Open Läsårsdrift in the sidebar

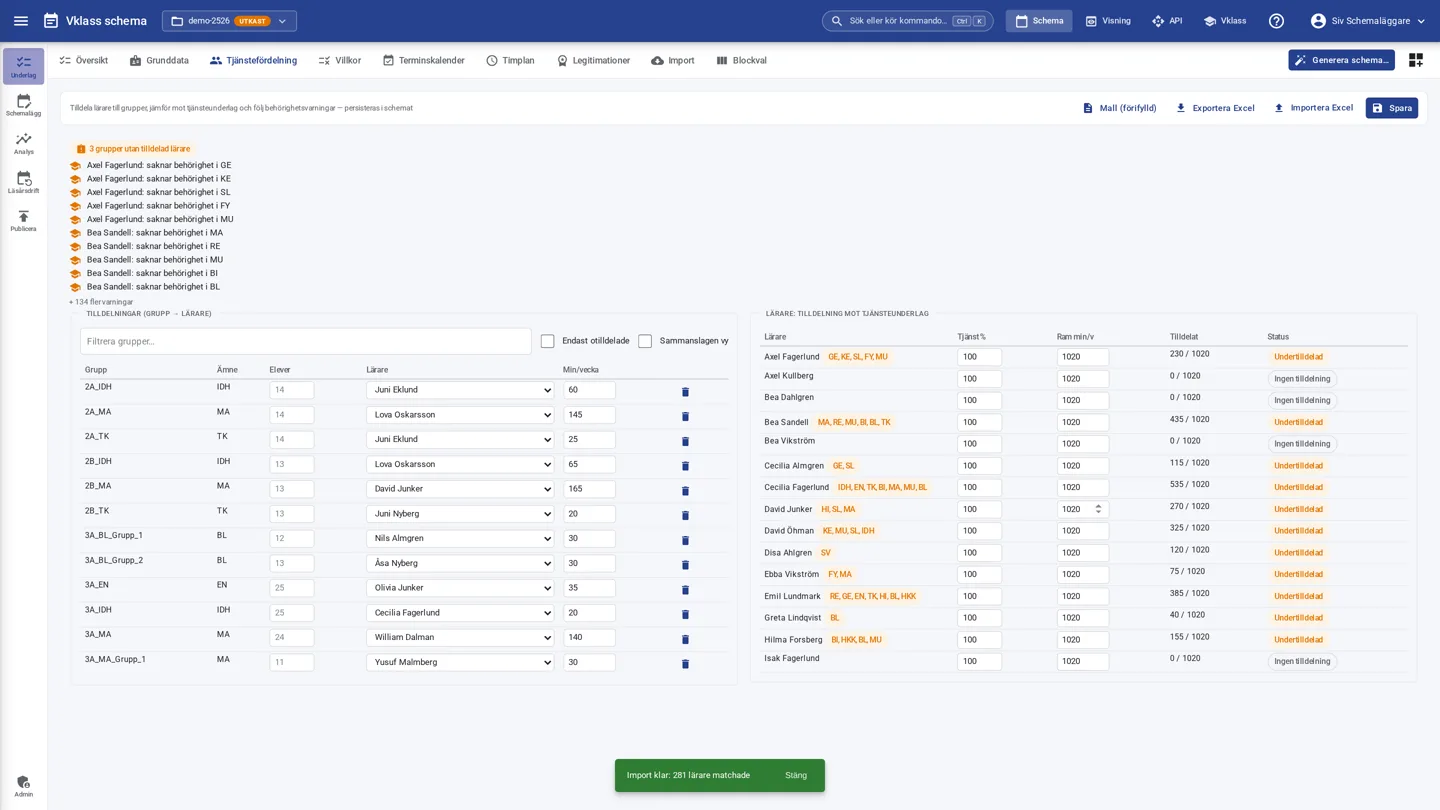point(23,183)
